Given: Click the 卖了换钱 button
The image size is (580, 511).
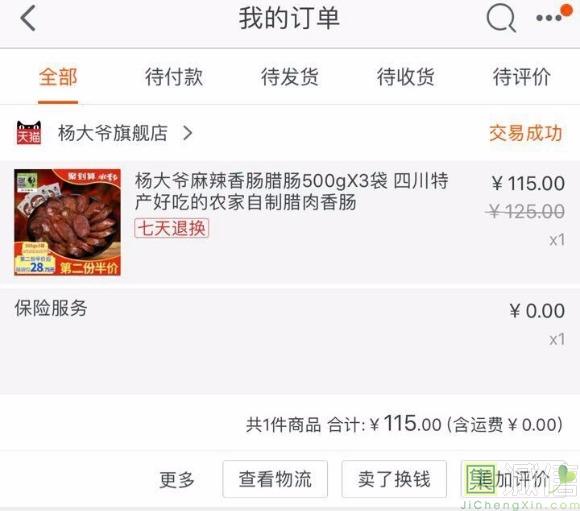Looking at the screenshot, I should (x=394, y=479).
